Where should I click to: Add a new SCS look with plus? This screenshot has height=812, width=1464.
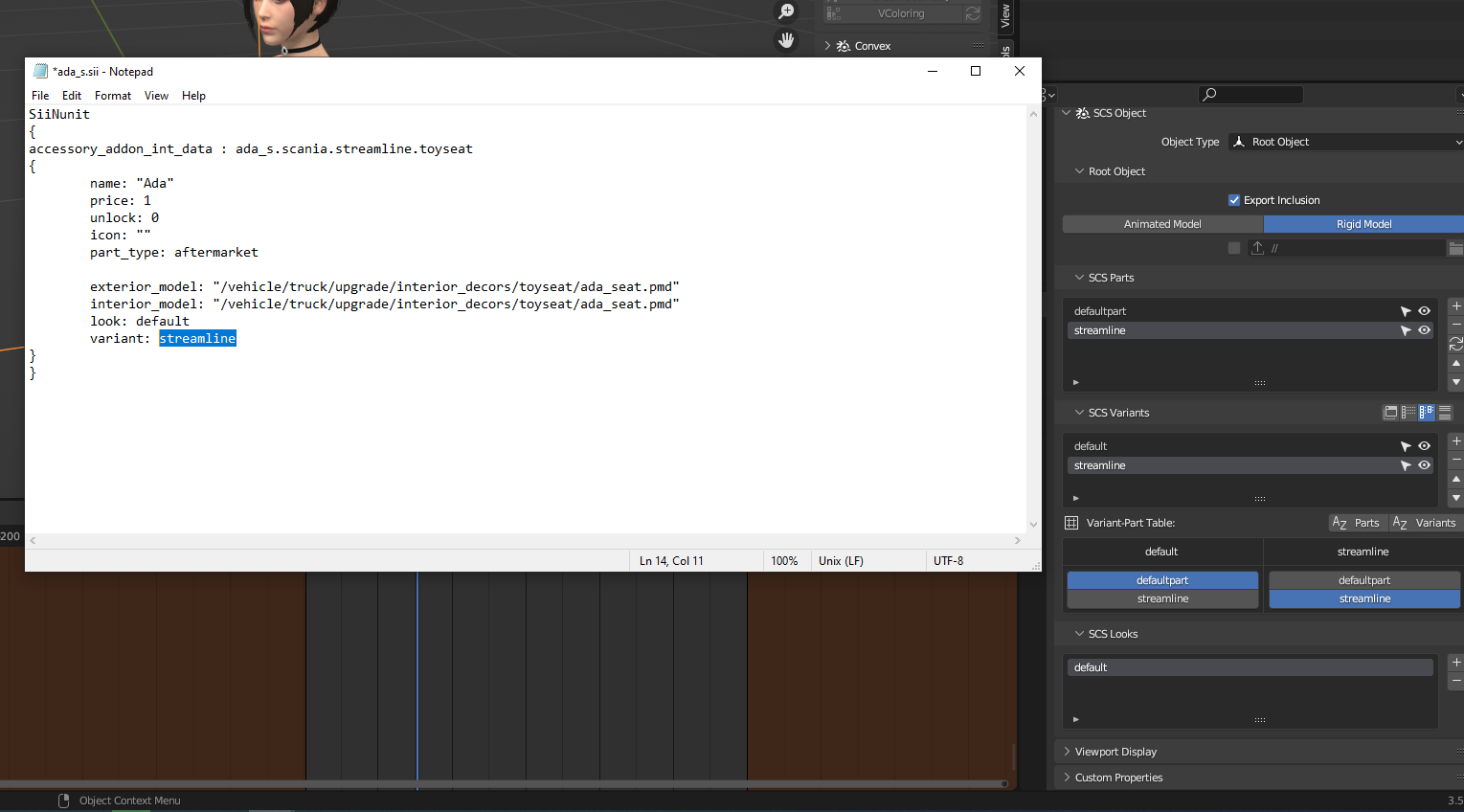(1455, 663)
